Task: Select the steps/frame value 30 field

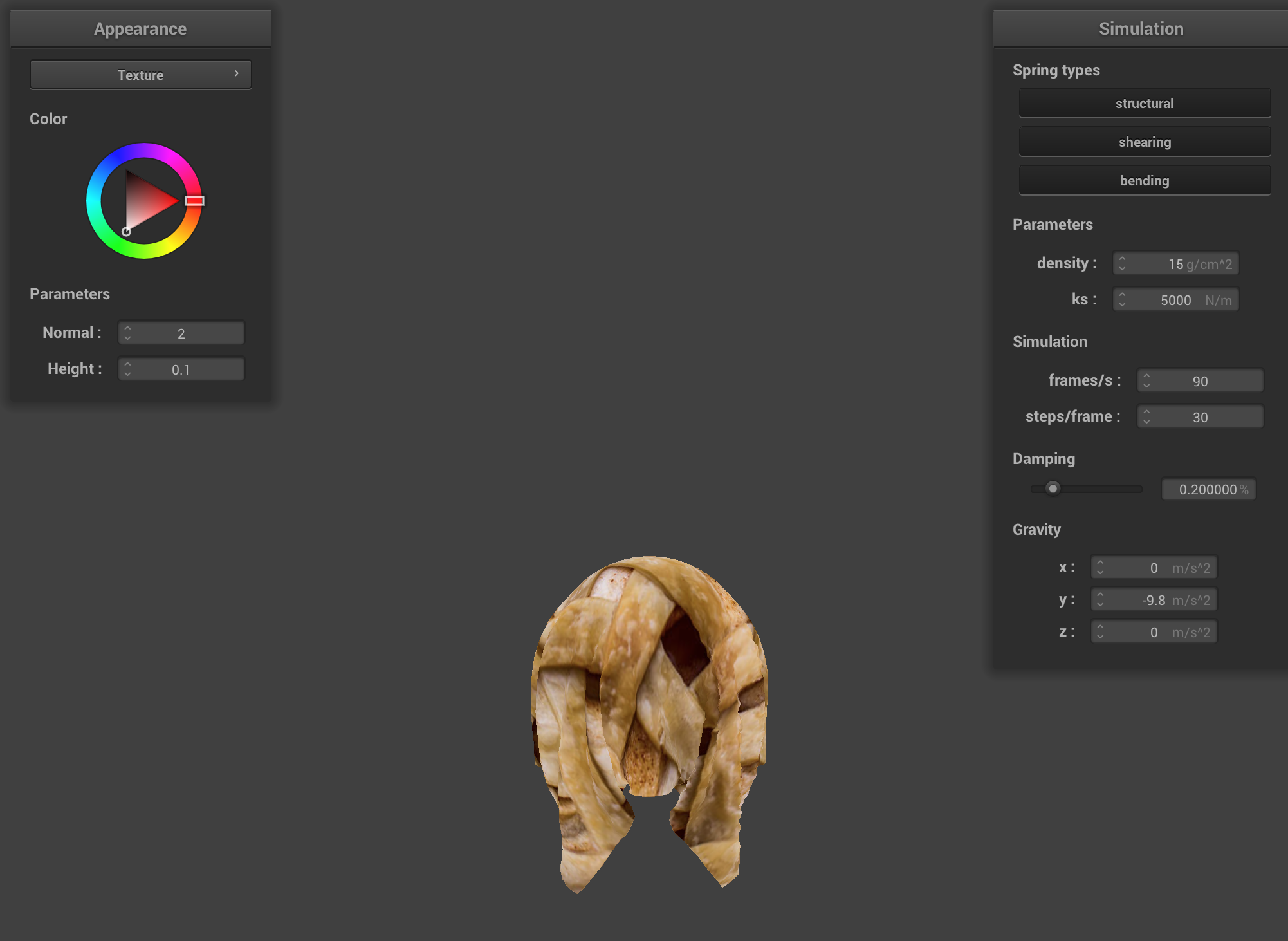Action: [x=1201, y=416]
